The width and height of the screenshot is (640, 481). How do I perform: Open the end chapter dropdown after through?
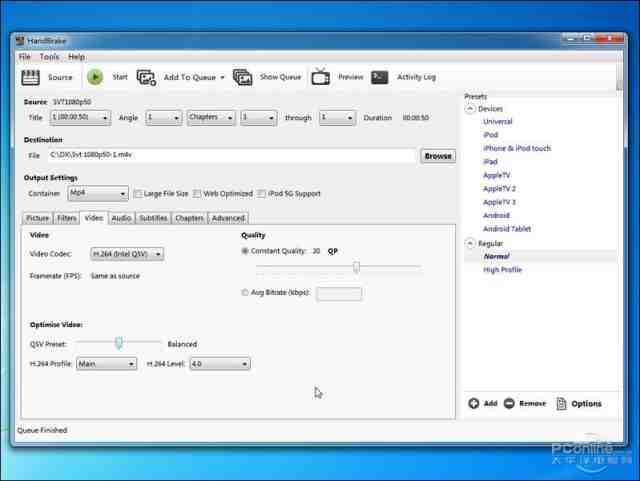click(337, 118)
